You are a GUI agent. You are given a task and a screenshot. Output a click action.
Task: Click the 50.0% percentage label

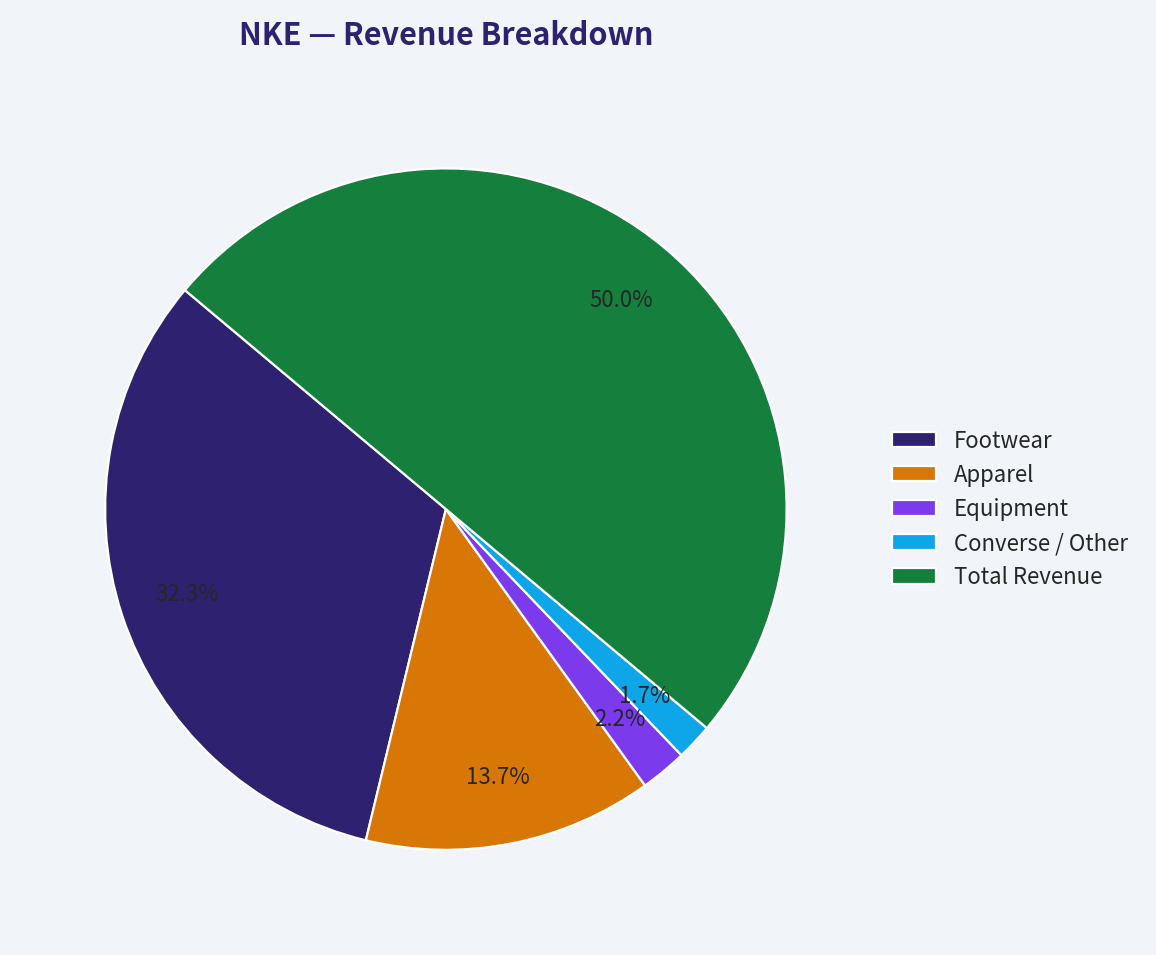(x=621, y=299)
